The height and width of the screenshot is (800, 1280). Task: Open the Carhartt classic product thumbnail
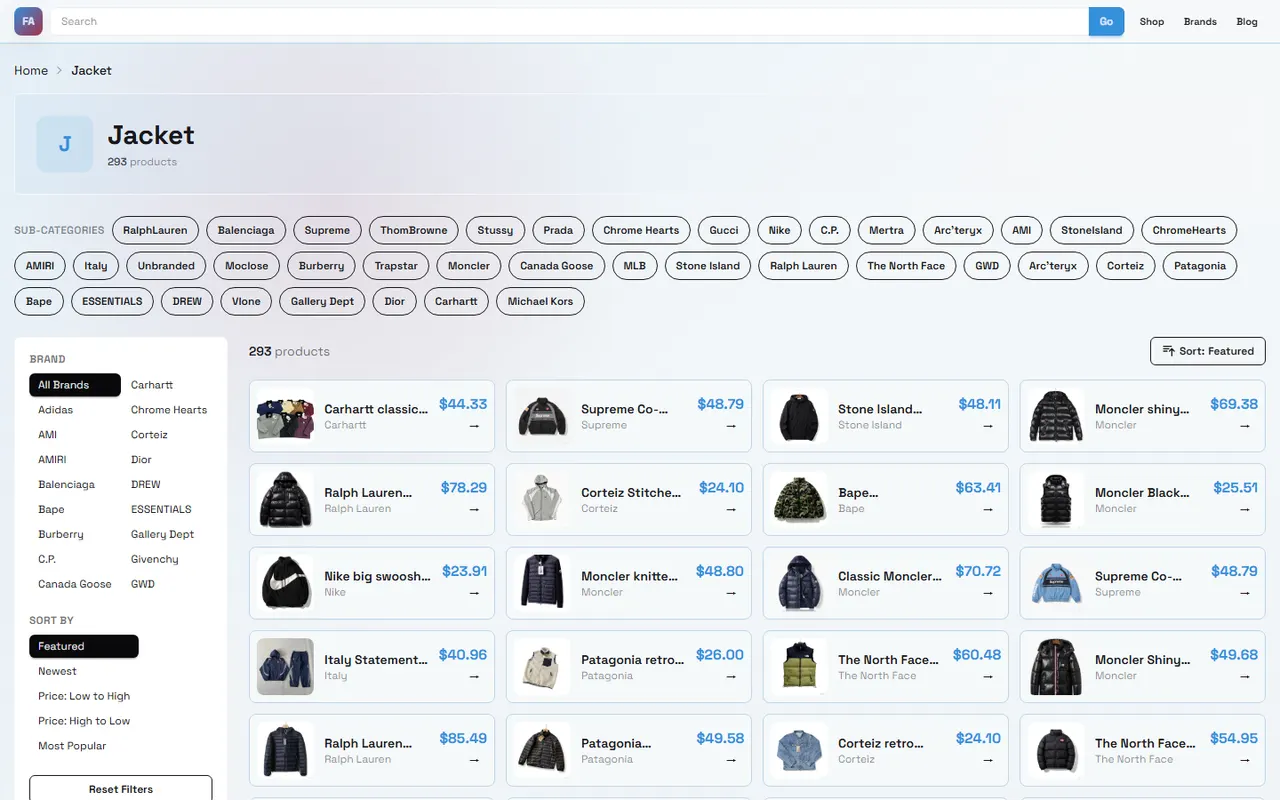285,416
